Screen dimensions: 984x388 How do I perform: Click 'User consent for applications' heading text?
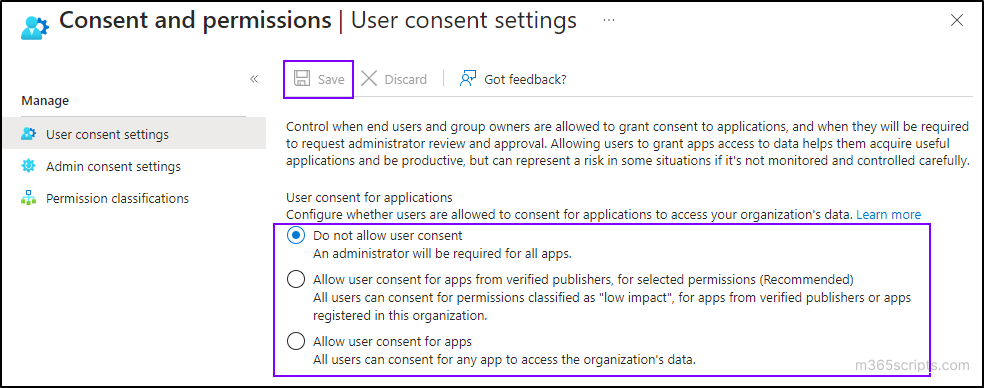369,198
